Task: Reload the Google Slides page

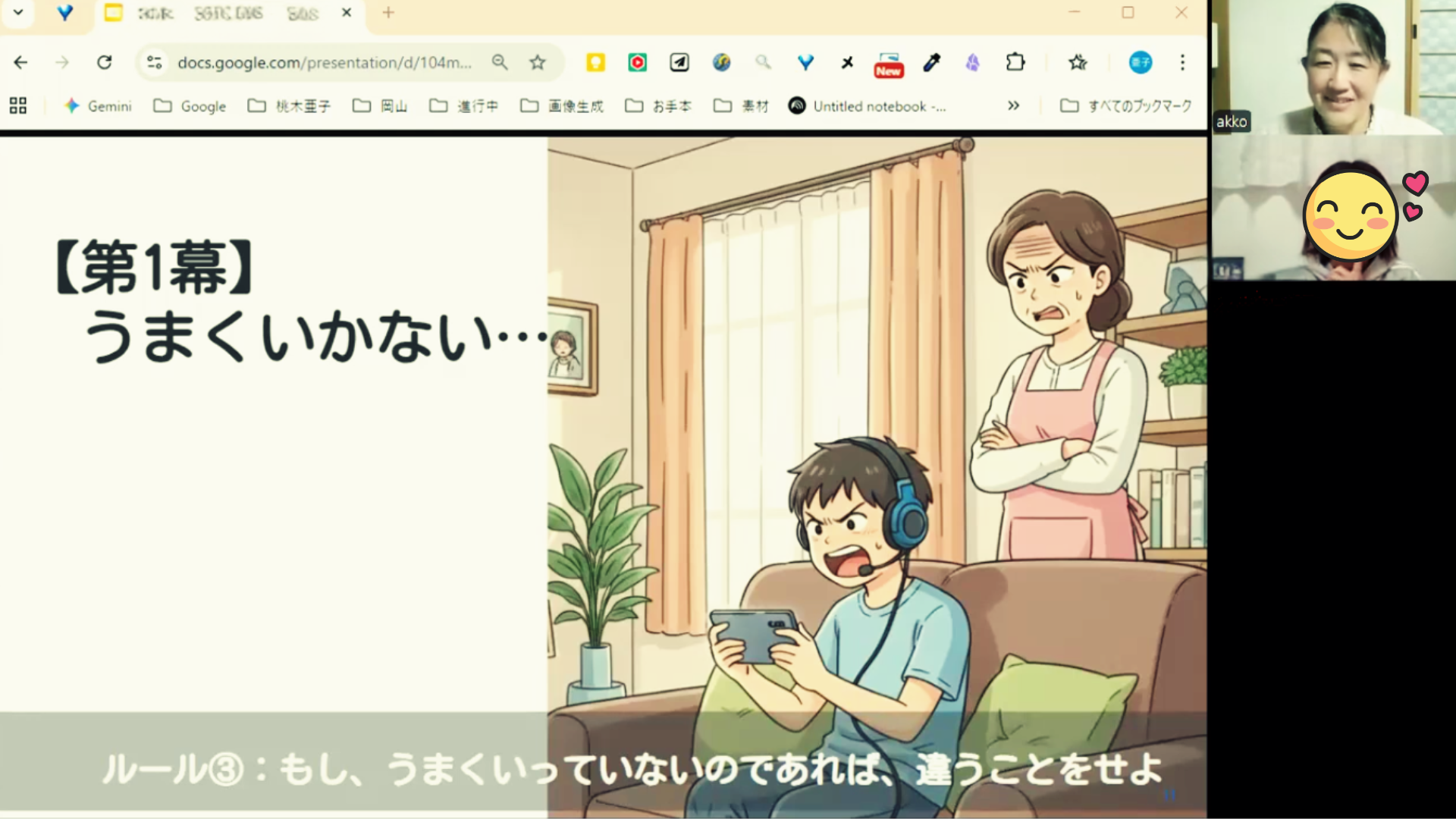Action: pos(105,62)
